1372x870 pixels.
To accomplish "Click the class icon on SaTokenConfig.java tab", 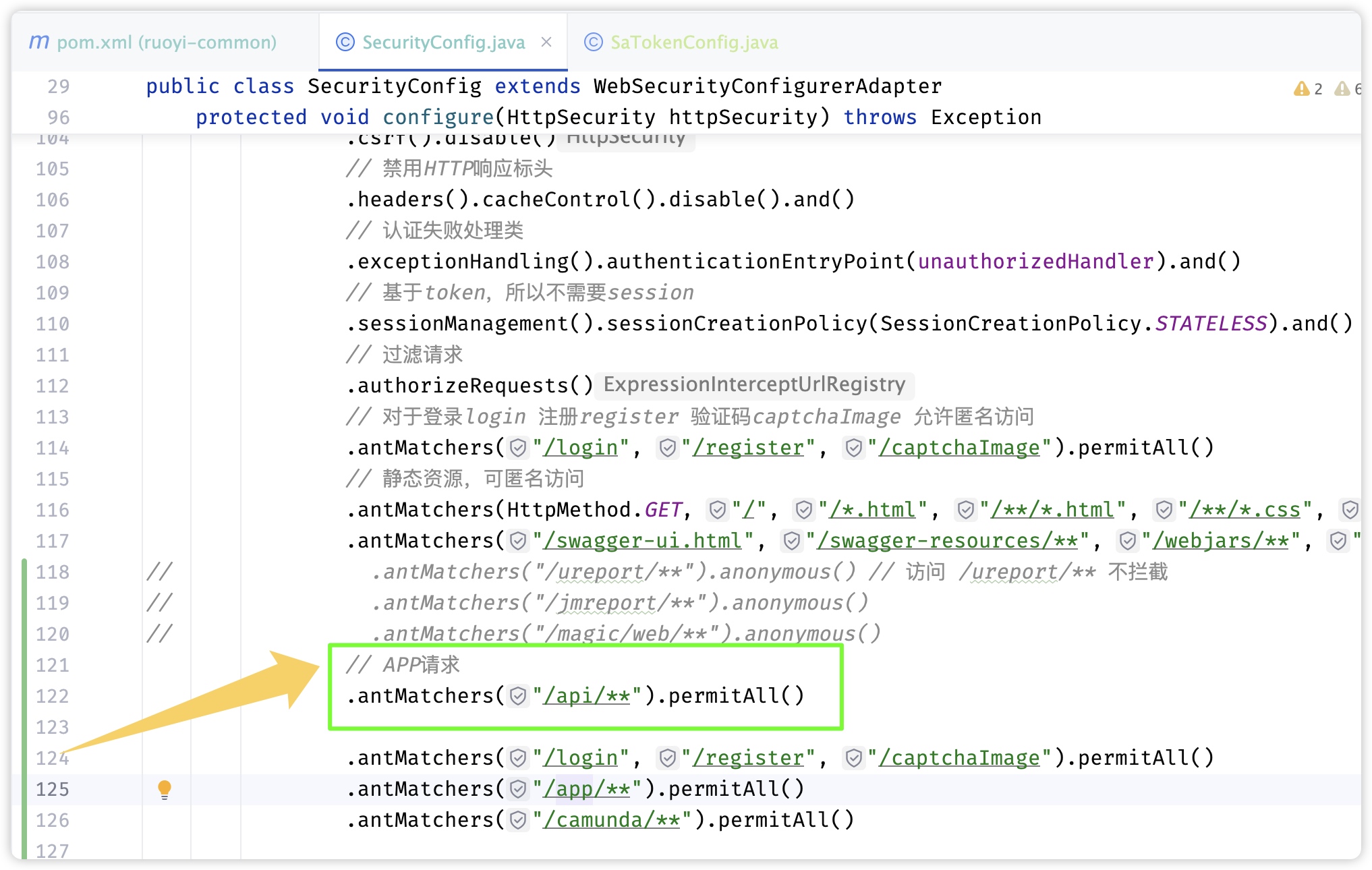I will point(594,42).
